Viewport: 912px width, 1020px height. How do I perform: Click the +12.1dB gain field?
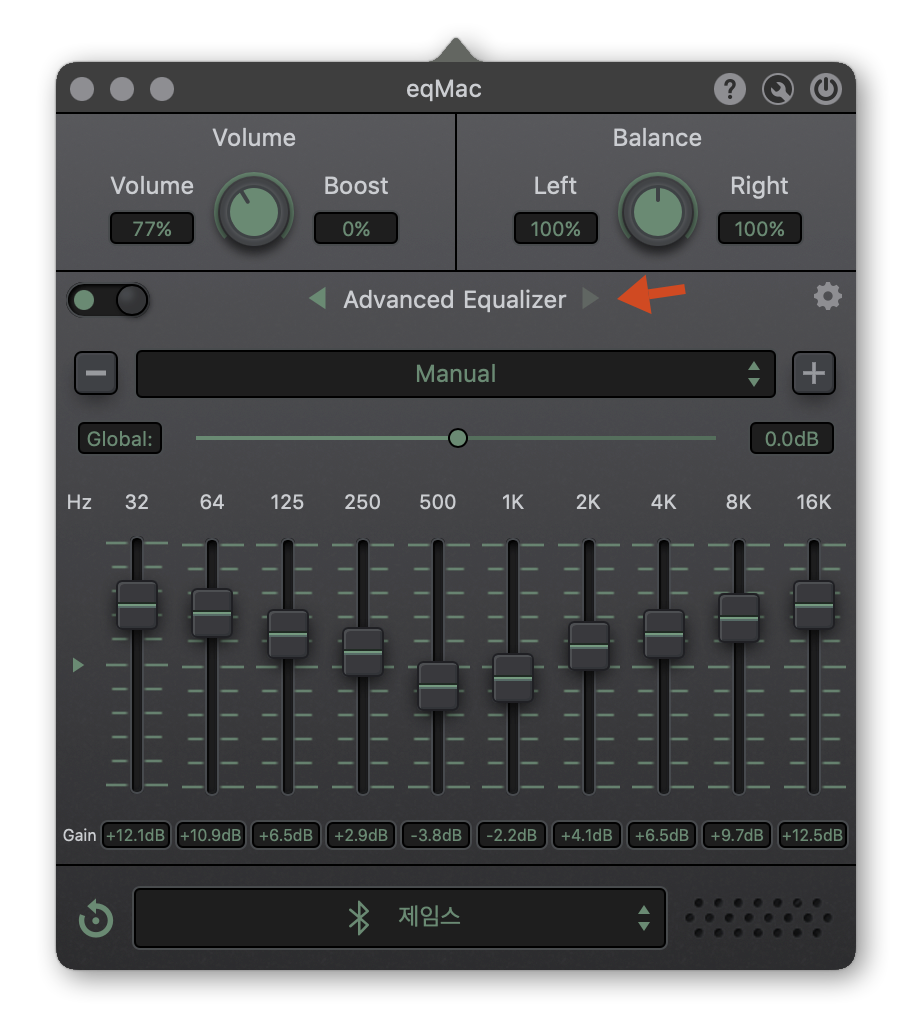pyautogui.click(x=135, y=835)
